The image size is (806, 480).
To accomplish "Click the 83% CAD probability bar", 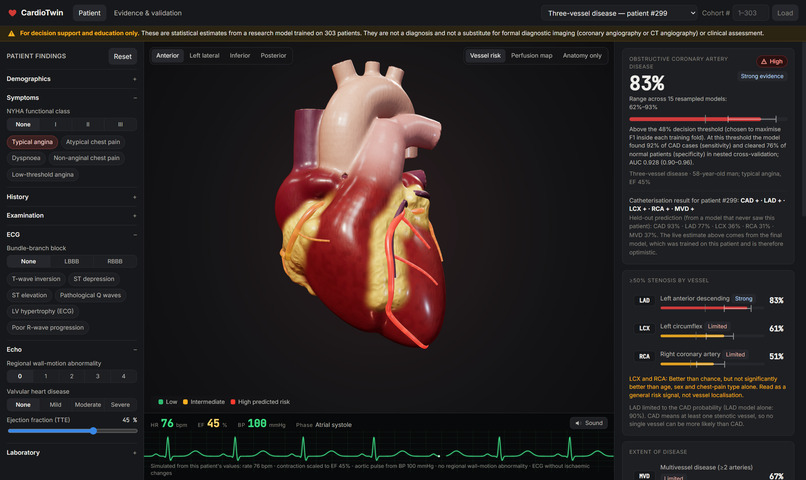I will [708, 119].
